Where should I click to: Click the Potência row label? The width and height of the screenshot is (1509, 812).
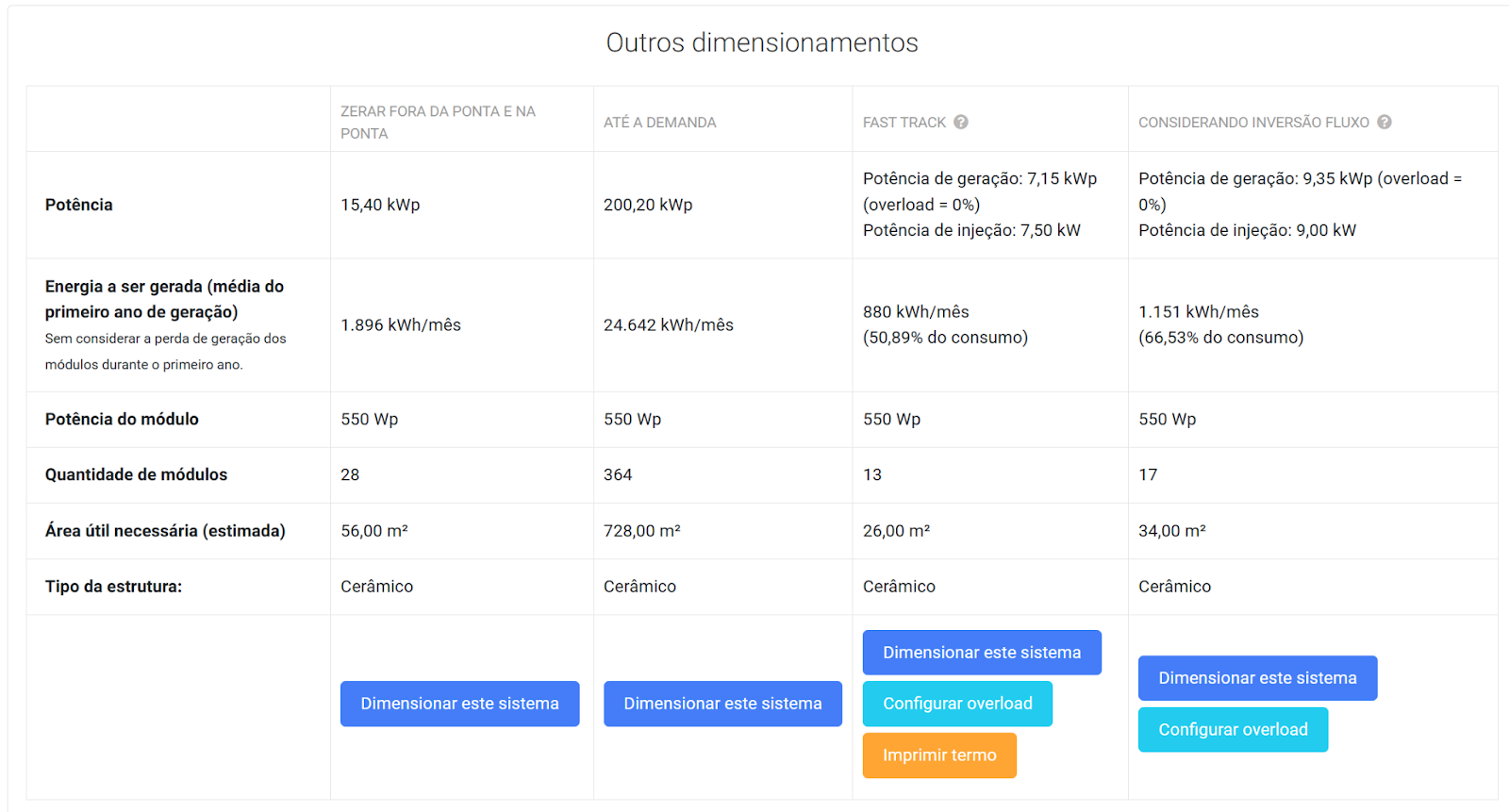pos(79,205)
